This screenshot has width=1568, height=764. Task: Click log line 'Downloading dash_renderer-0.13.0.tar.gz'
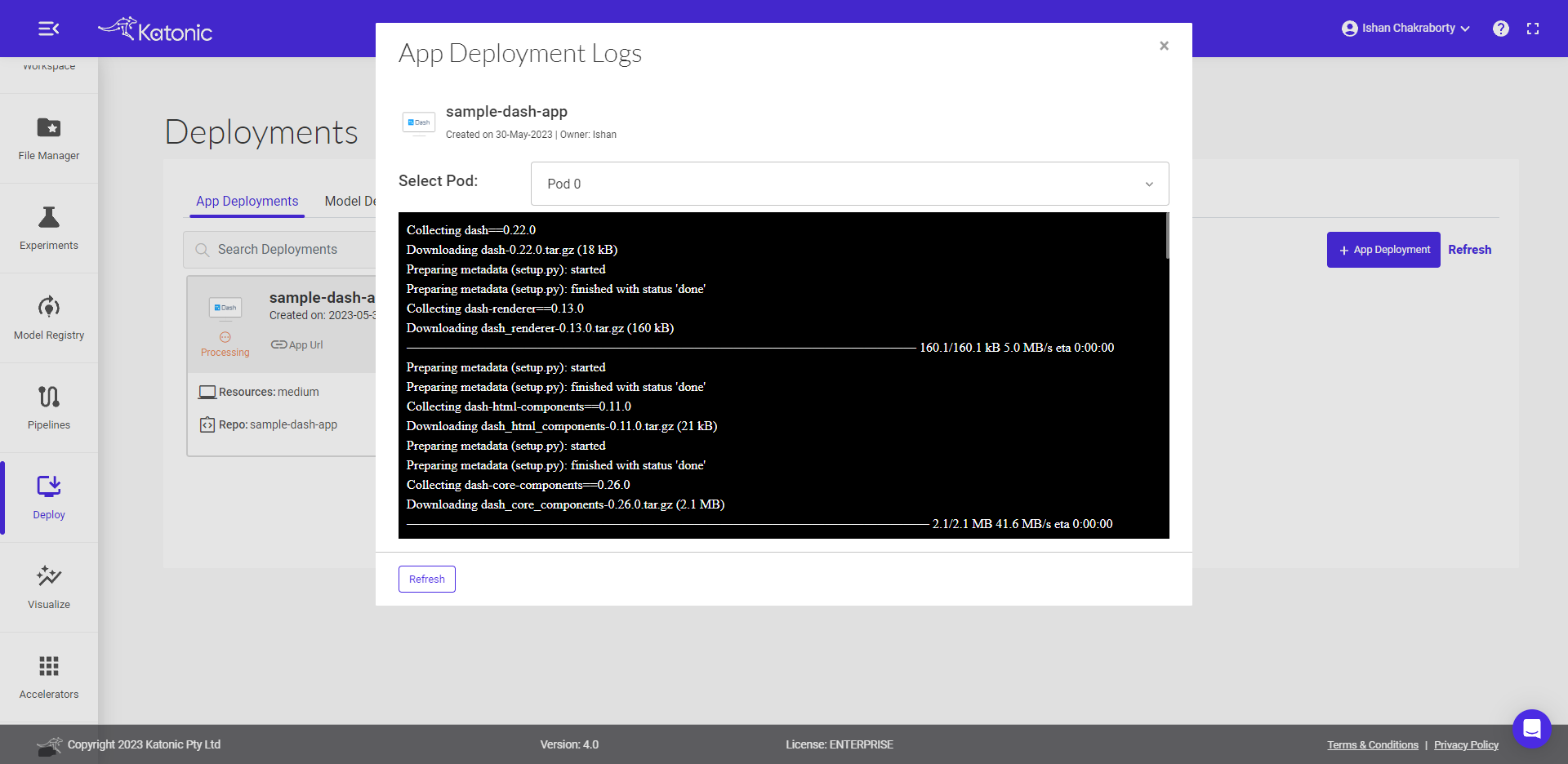(x=541, y=328)
